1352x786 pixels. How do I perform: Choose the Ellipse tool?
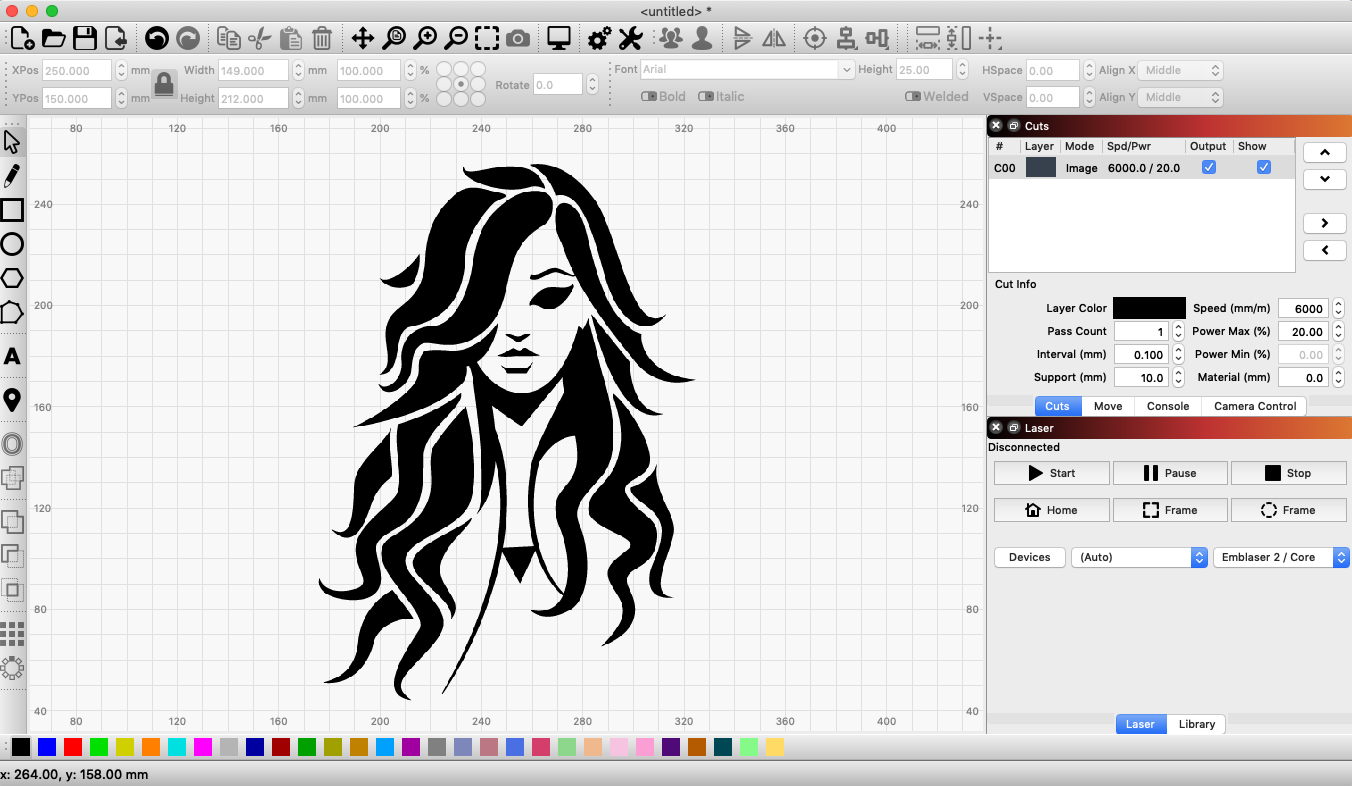pos(12,244)
